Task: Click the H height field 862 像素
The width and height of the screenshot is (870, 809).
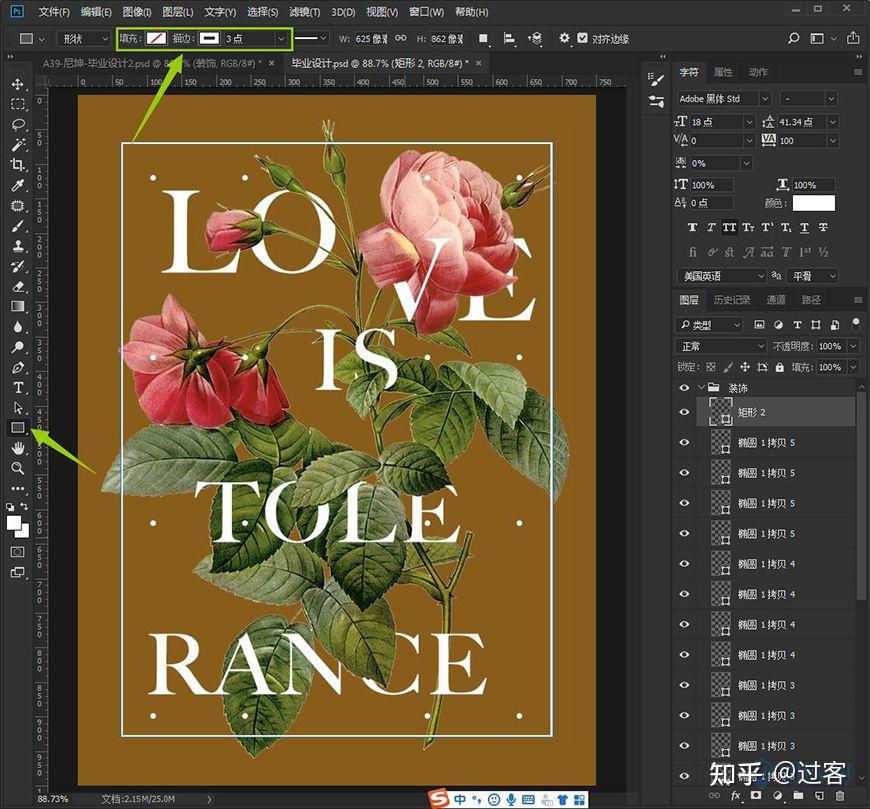Action: click(447, 38)
